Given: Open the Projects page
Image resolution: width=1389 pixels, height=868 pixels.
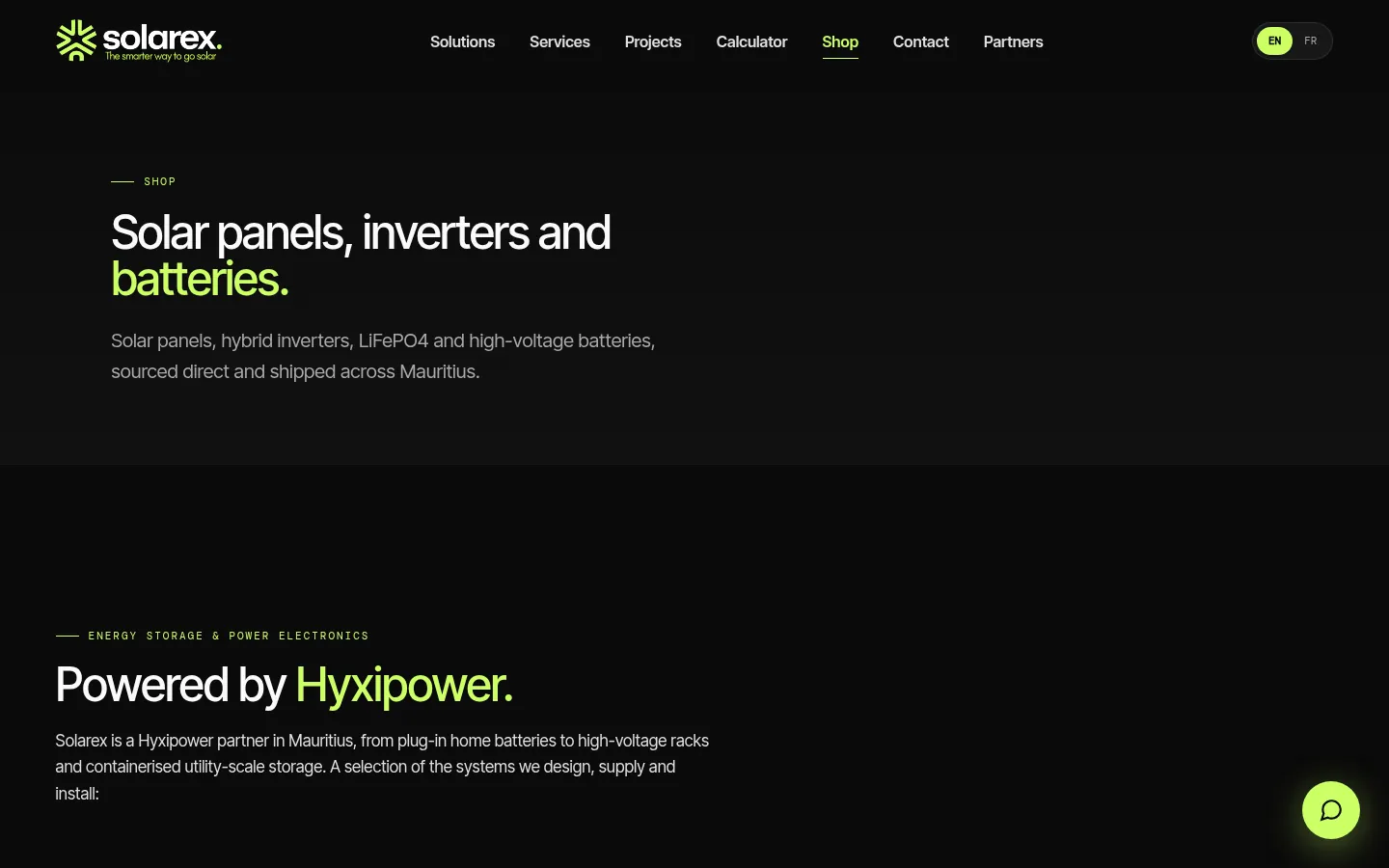Looking at the screenshot, I should (653, 41).
